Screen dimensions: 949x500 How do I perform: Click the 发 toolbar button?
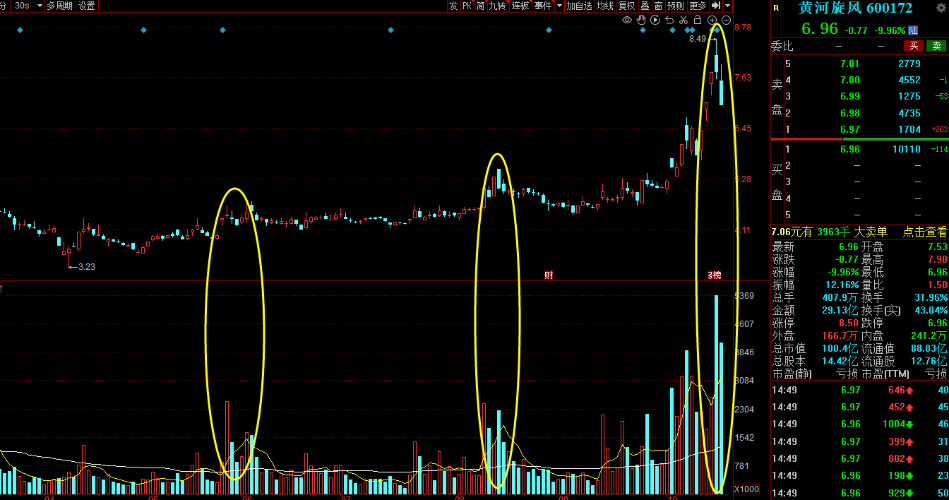(x=453, y=5)
